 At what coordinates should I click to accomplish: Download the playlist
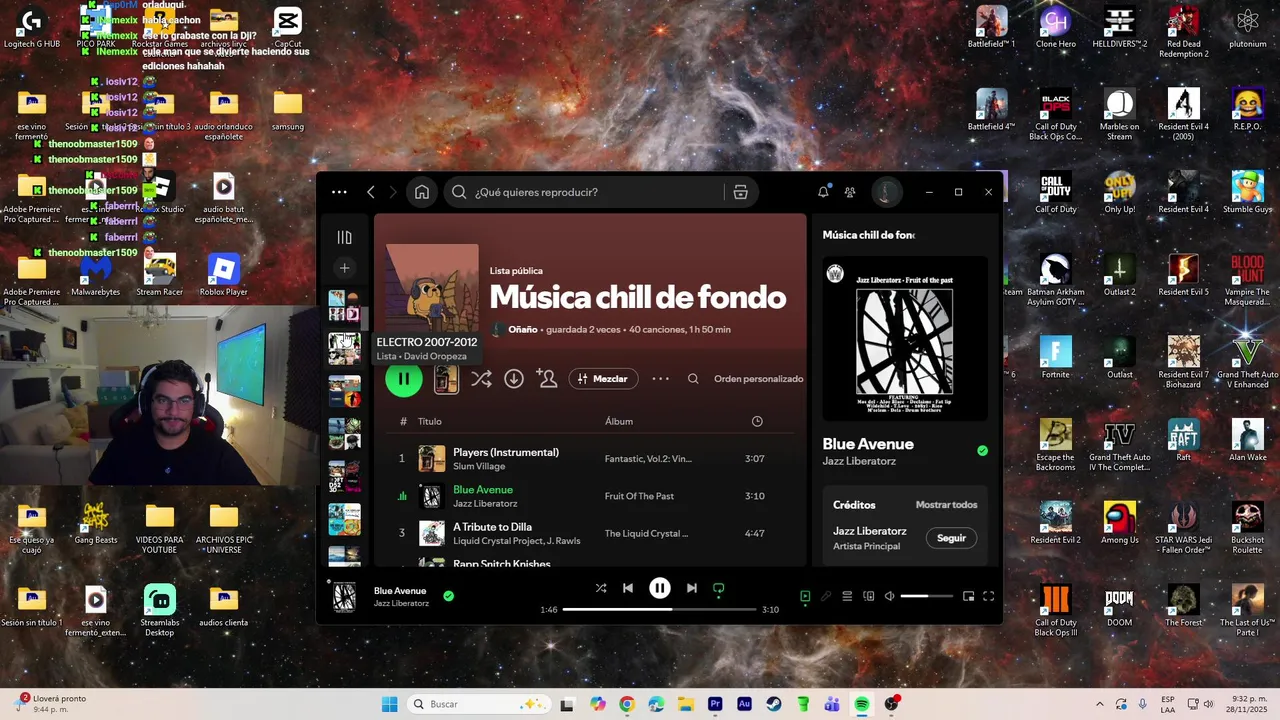coord(514,379)
